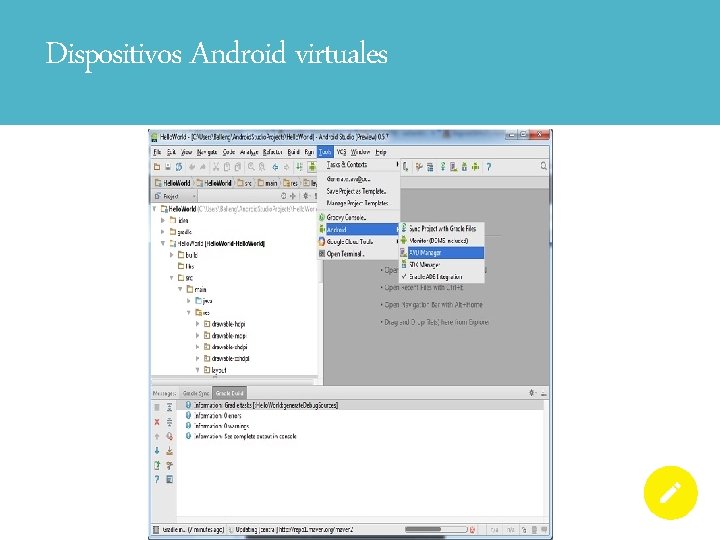720x540 pixels.
Task: Click the Cut scissors icon in the toolbar
Action: click(x=215, y=167)
